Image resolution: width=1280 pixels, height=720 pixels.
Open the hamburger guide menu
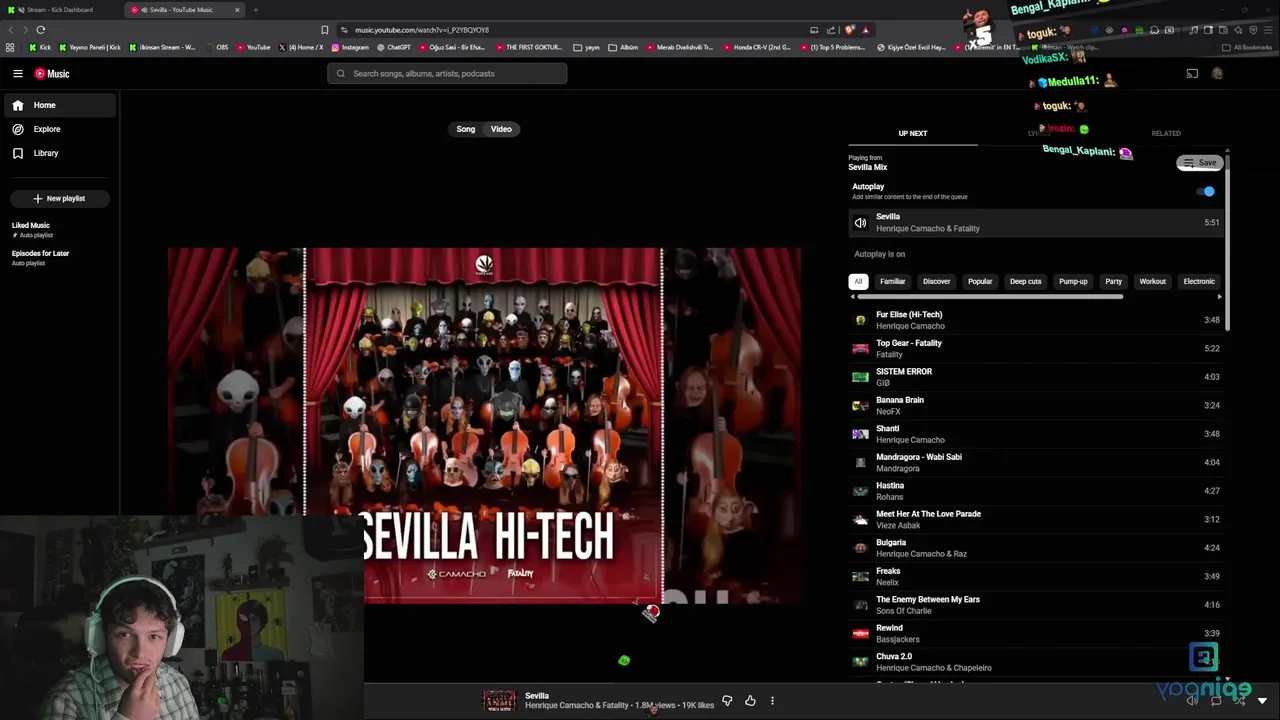(17, 73)
